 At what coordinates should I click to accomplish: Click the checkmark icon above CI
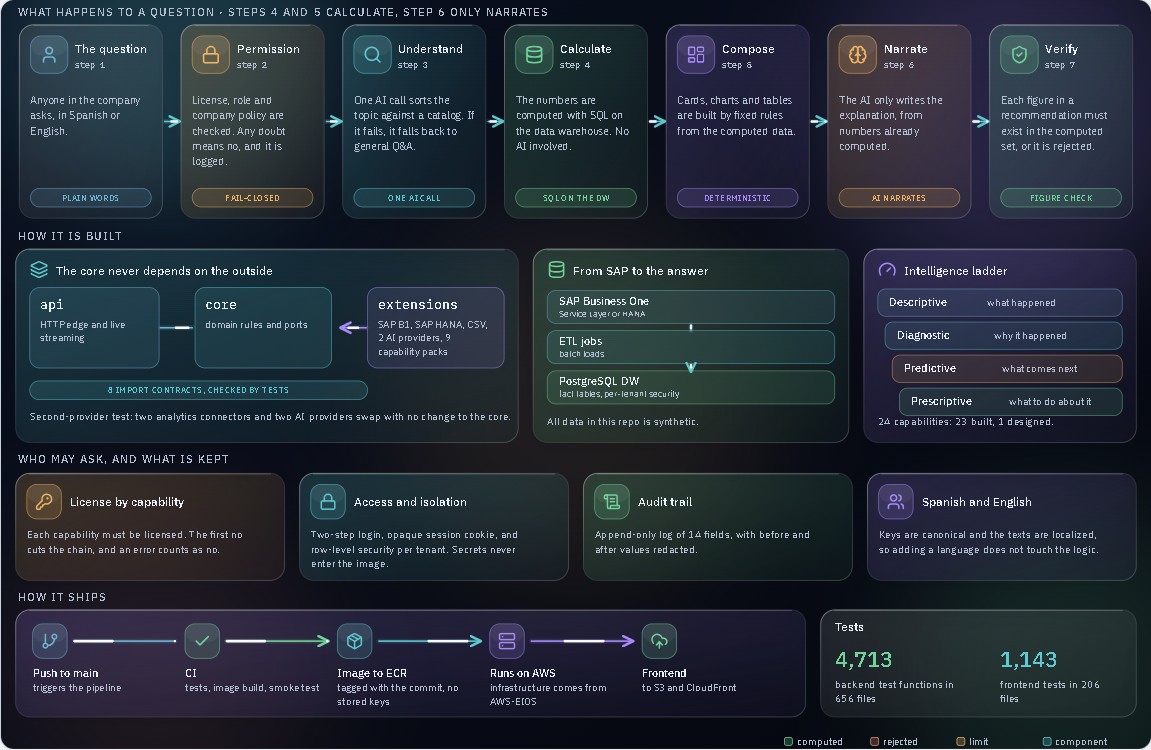point(202,641)
